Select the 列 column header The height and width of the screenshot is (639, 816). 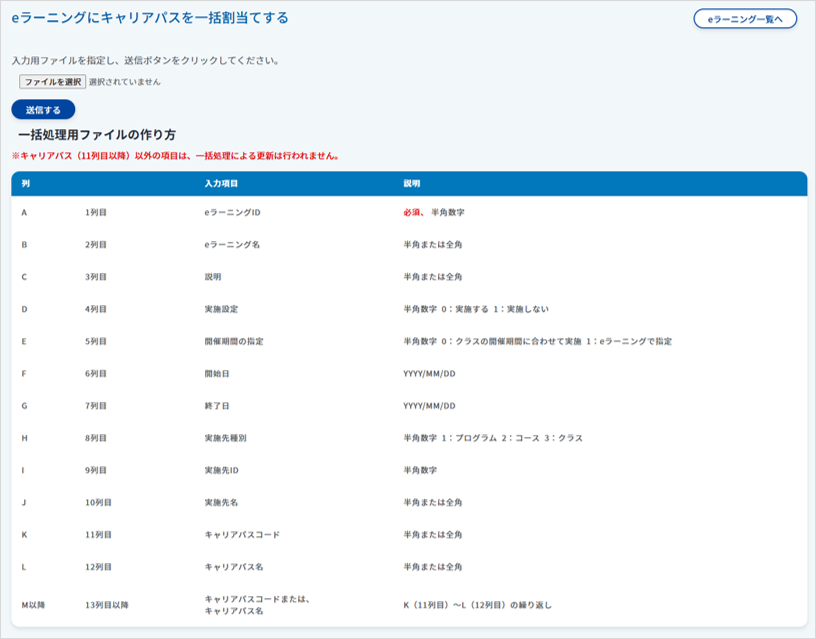click(x=25, y=184)
